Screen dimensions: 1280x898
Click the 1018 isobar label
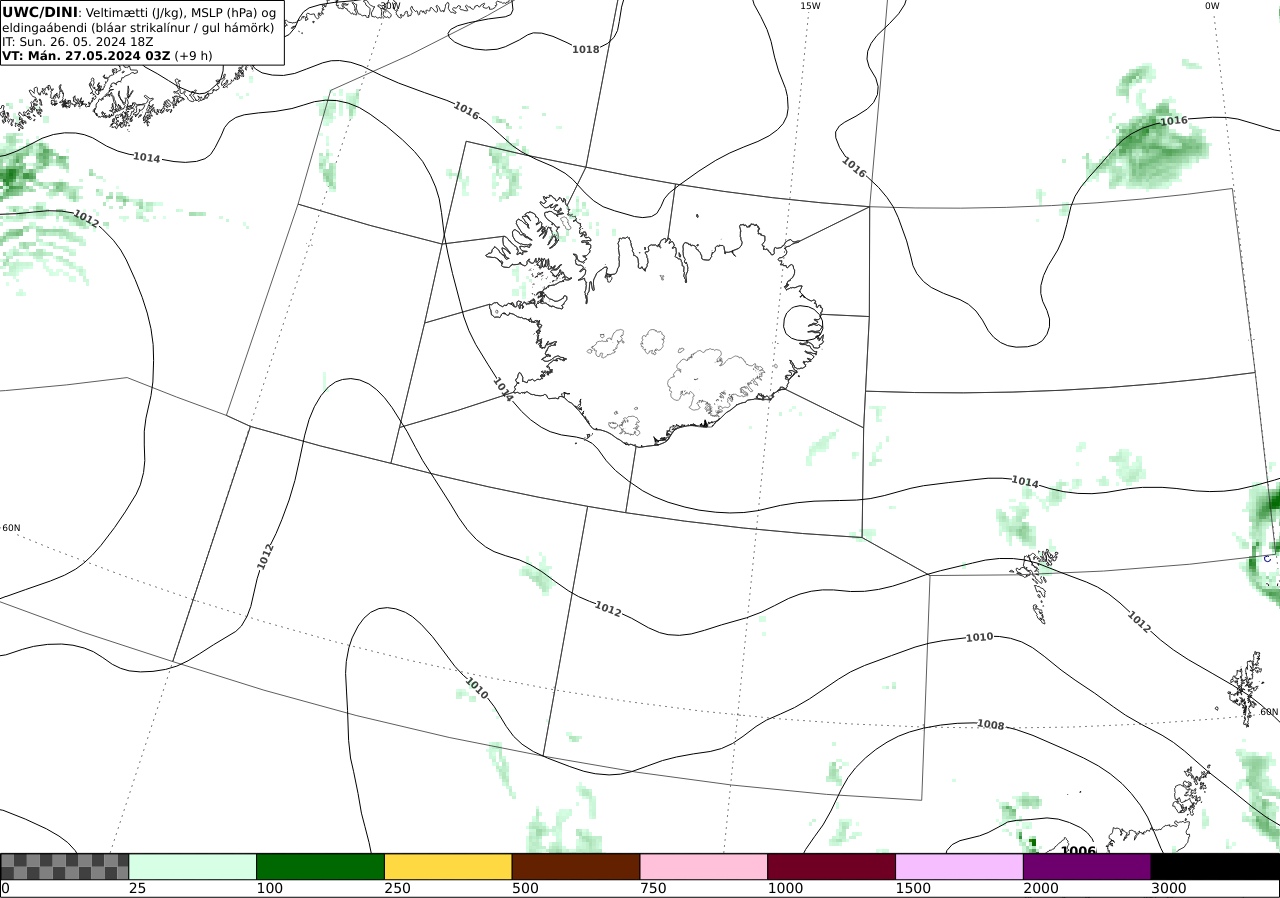(x=586, y=49)
